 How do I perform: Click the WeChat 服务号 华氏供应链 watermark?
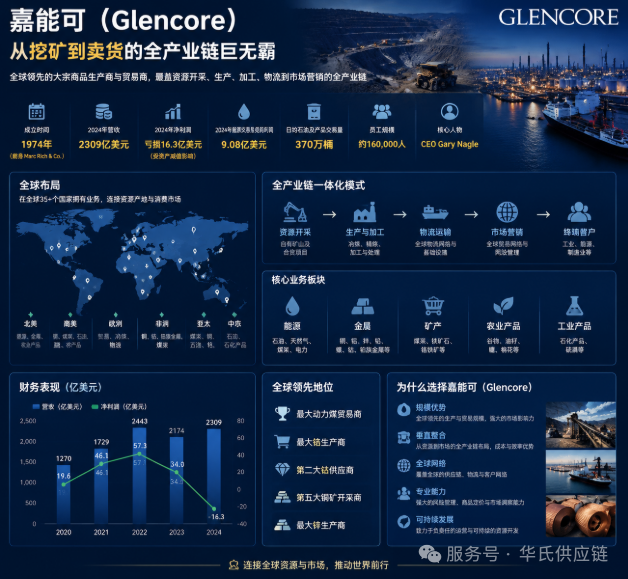[x=513, y=554]
